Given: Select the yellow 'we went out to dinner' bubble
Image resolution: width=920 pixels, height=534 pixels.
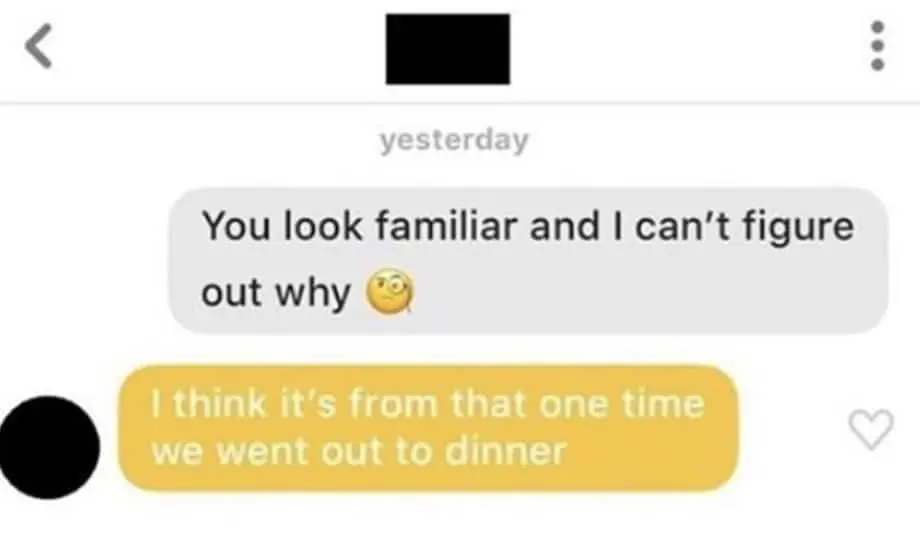Looking at the screenshot, I should click(x=428, y=428).
